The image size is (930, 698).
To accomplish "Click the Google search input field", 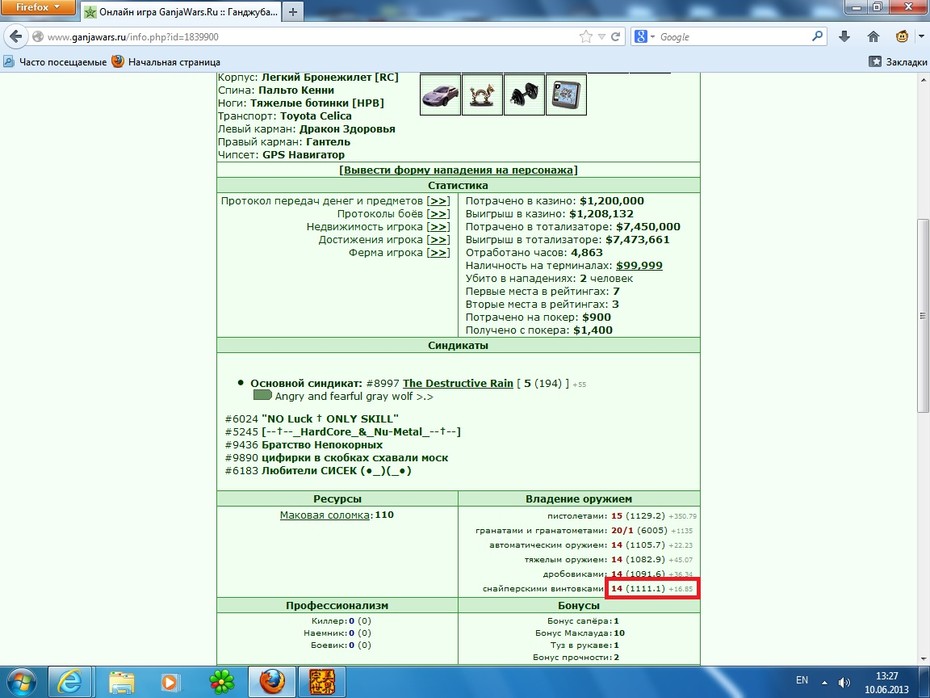I will (733, 37).
